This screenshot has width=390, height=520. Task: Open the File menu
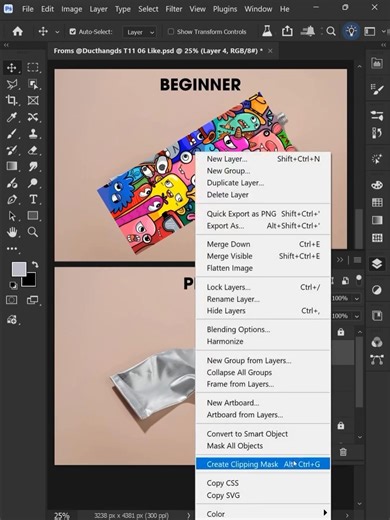pos(28,9)
